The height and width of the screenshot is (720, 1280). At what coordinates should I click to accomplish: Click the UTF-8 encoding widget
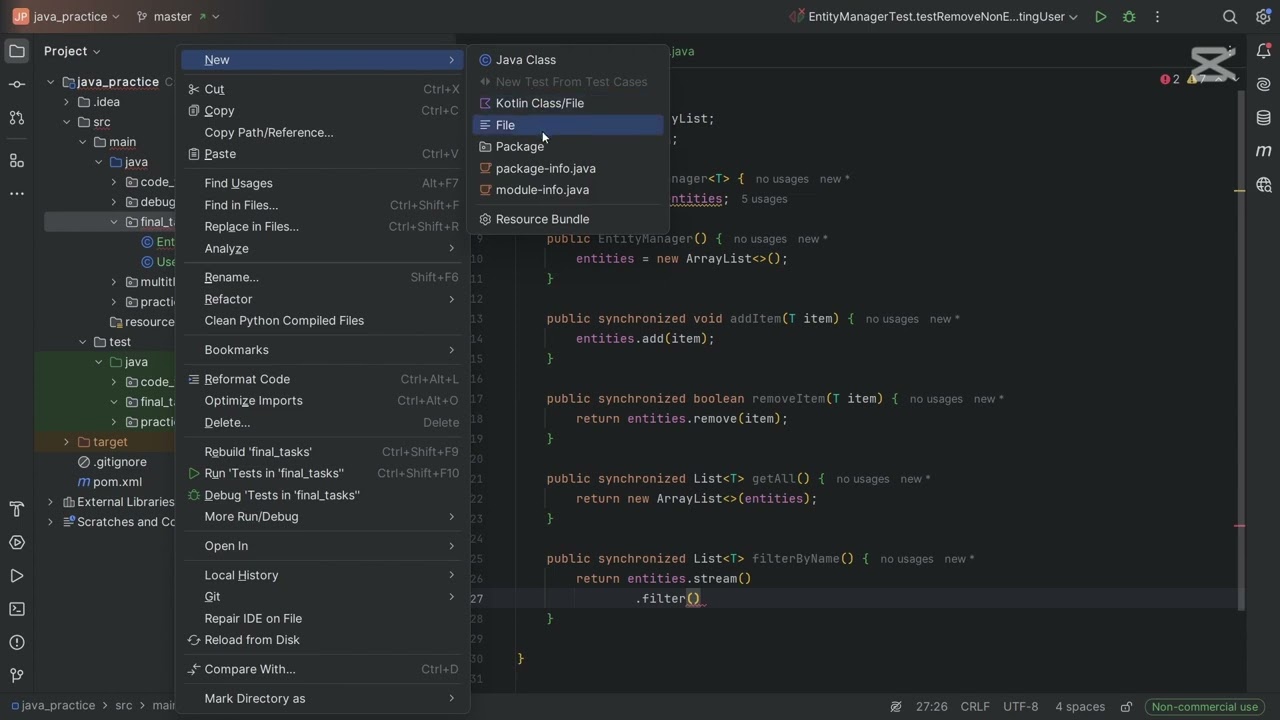pyautogui.click(x=1020, y=707)
